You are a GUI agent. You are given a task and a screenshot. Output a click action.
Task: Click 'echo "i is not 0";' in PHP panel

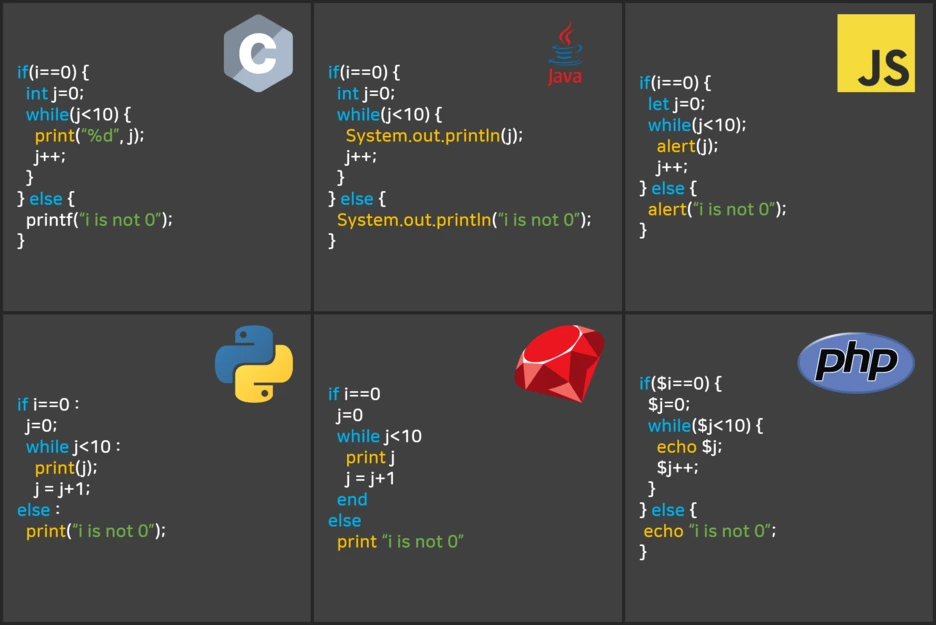click(710, 531)
